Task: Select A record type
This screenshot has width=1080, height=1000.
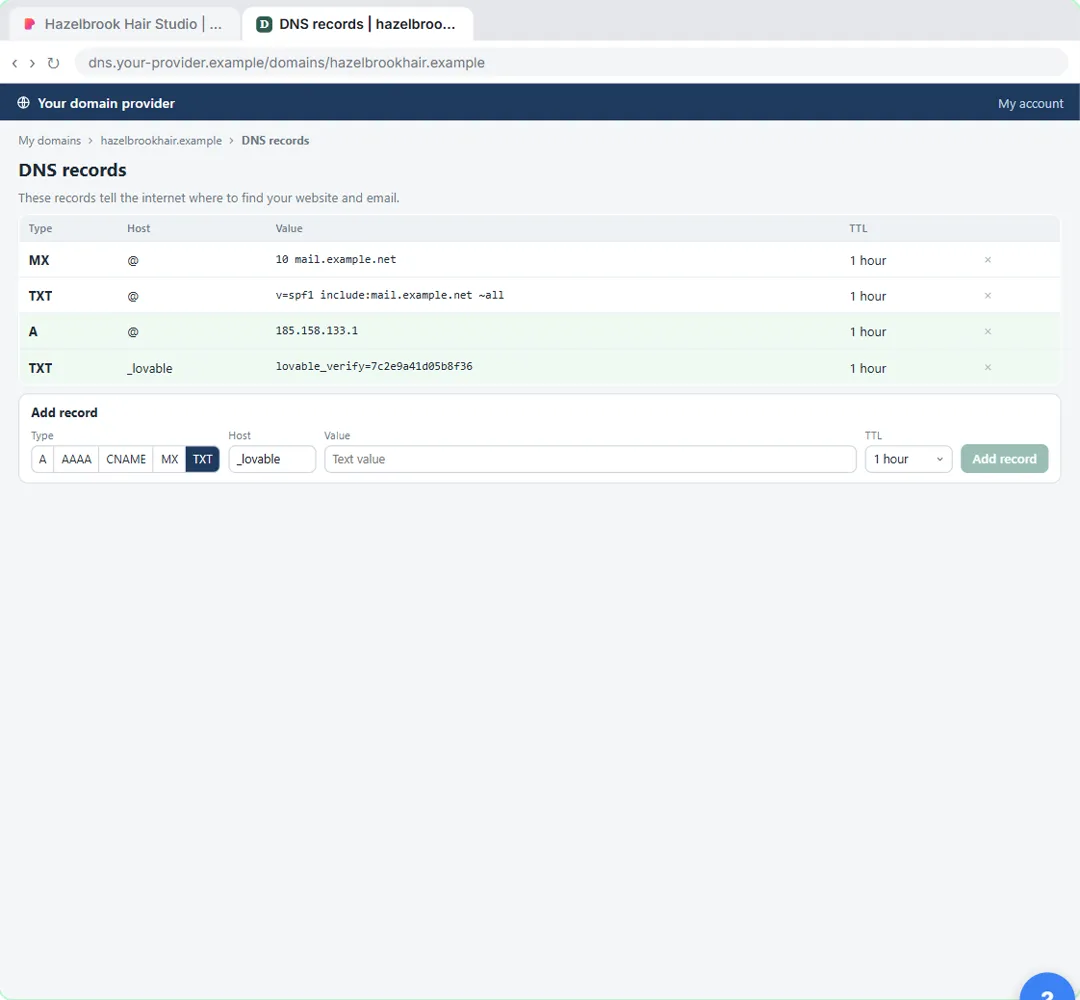Action: (x=43, y=459)
